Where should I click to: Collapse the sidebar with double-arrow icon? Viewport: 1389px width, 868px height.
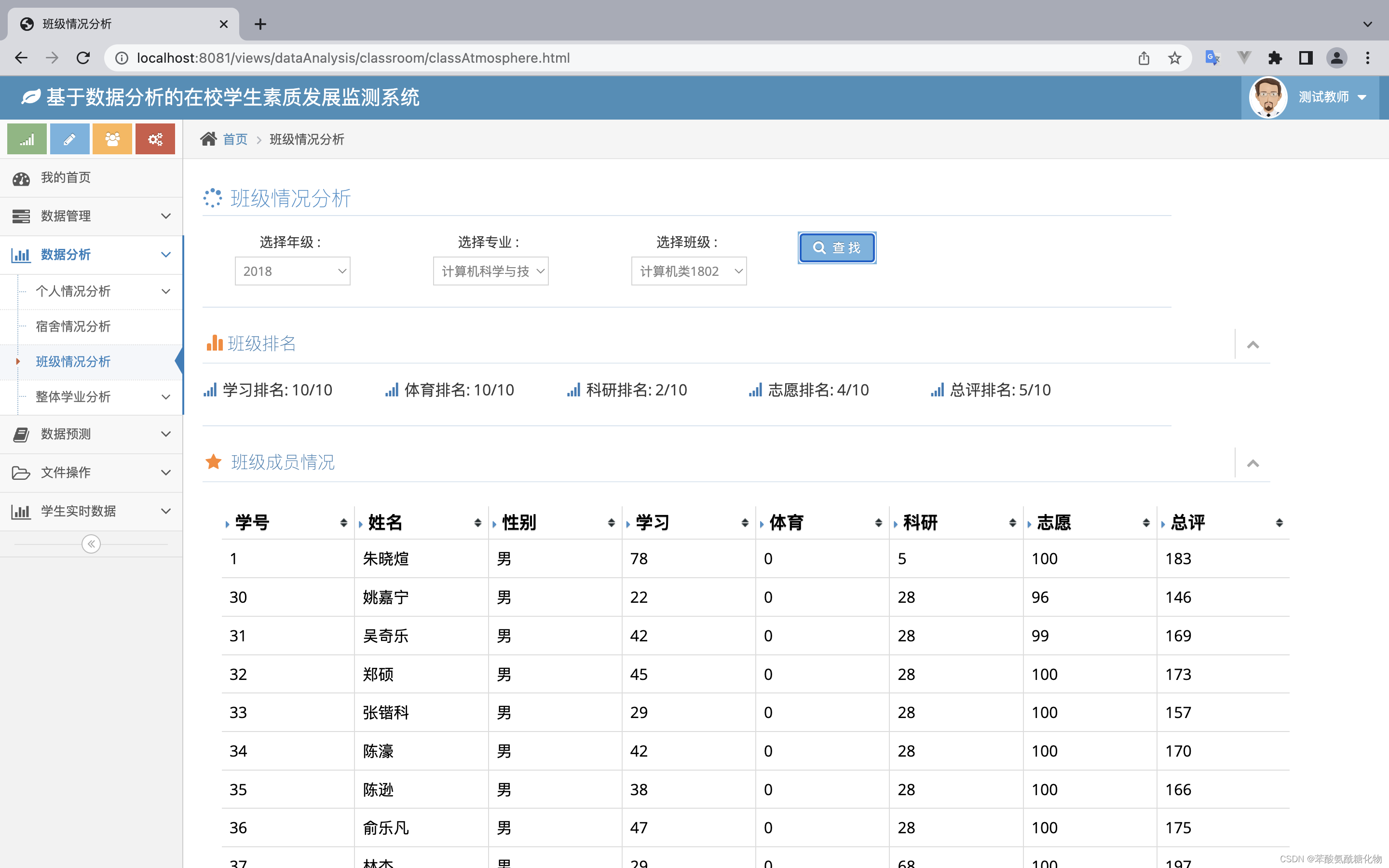91,543
